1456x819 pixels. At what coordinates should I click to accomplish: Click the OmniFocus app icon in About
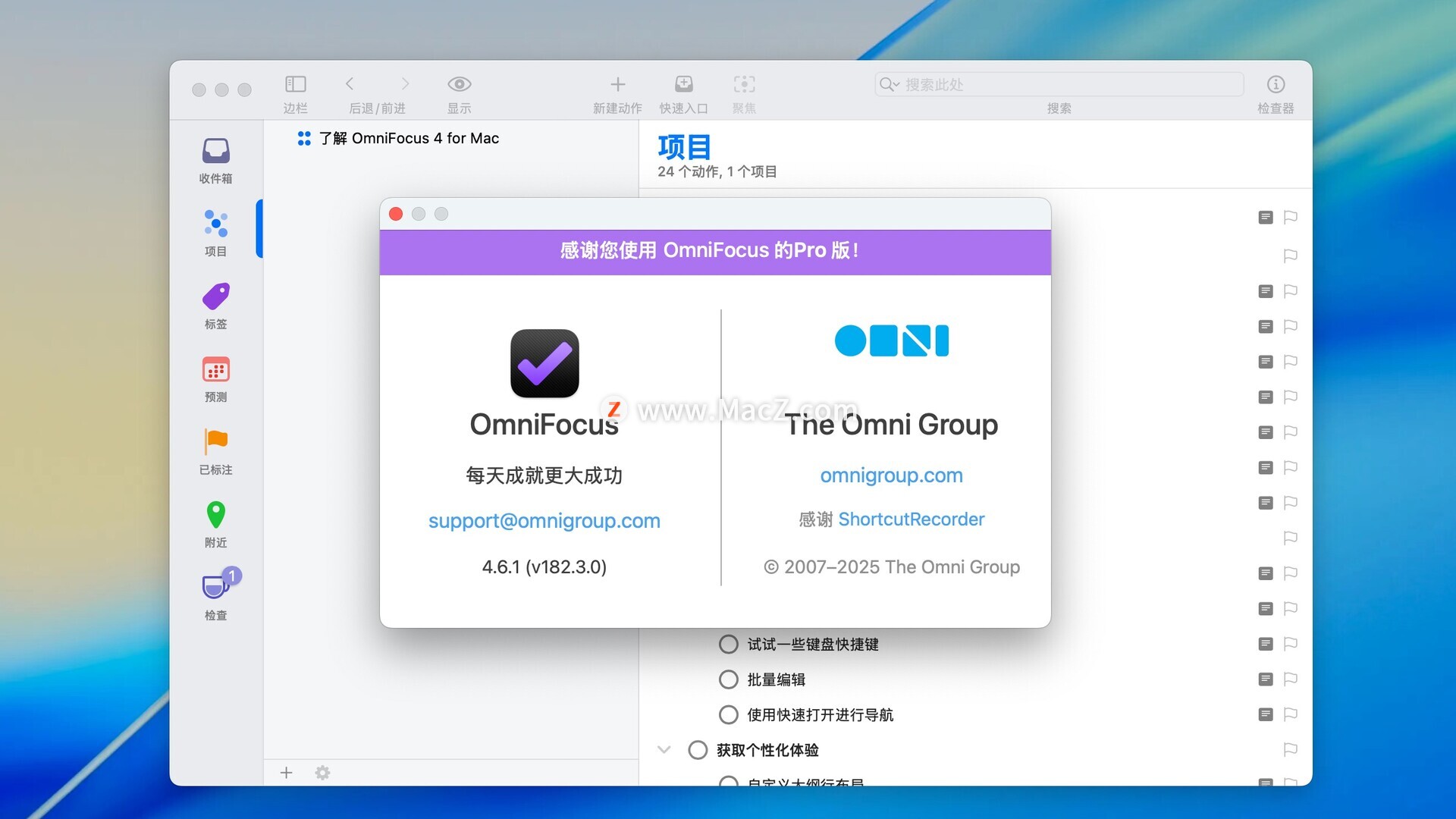[544, 363]
